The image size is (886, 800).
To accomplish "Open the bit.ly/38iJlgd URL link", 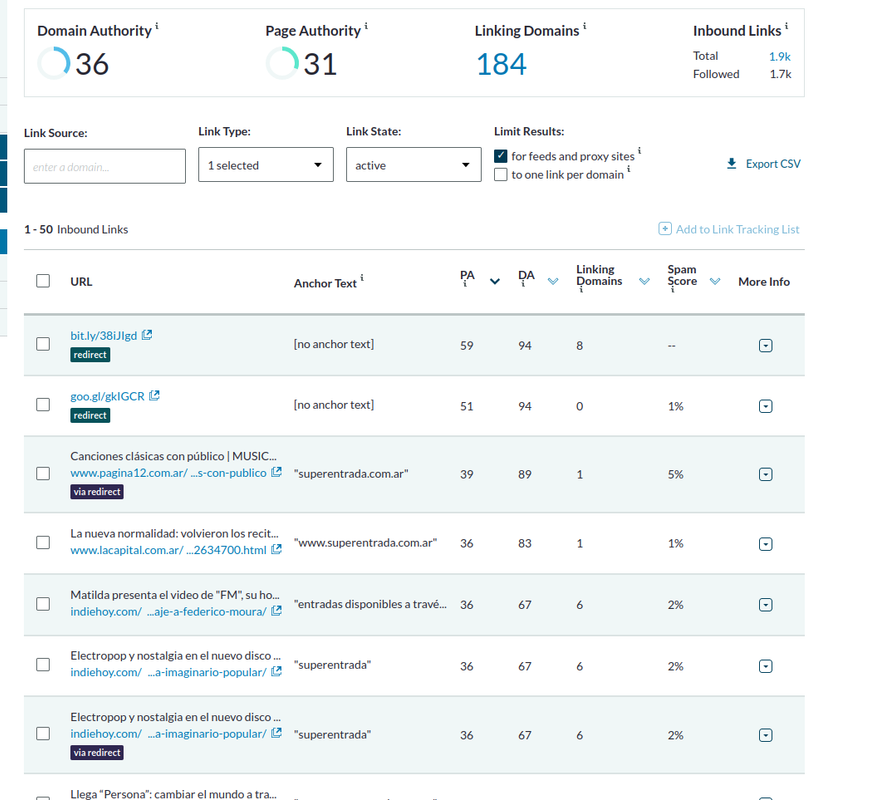I will point(103,336).
